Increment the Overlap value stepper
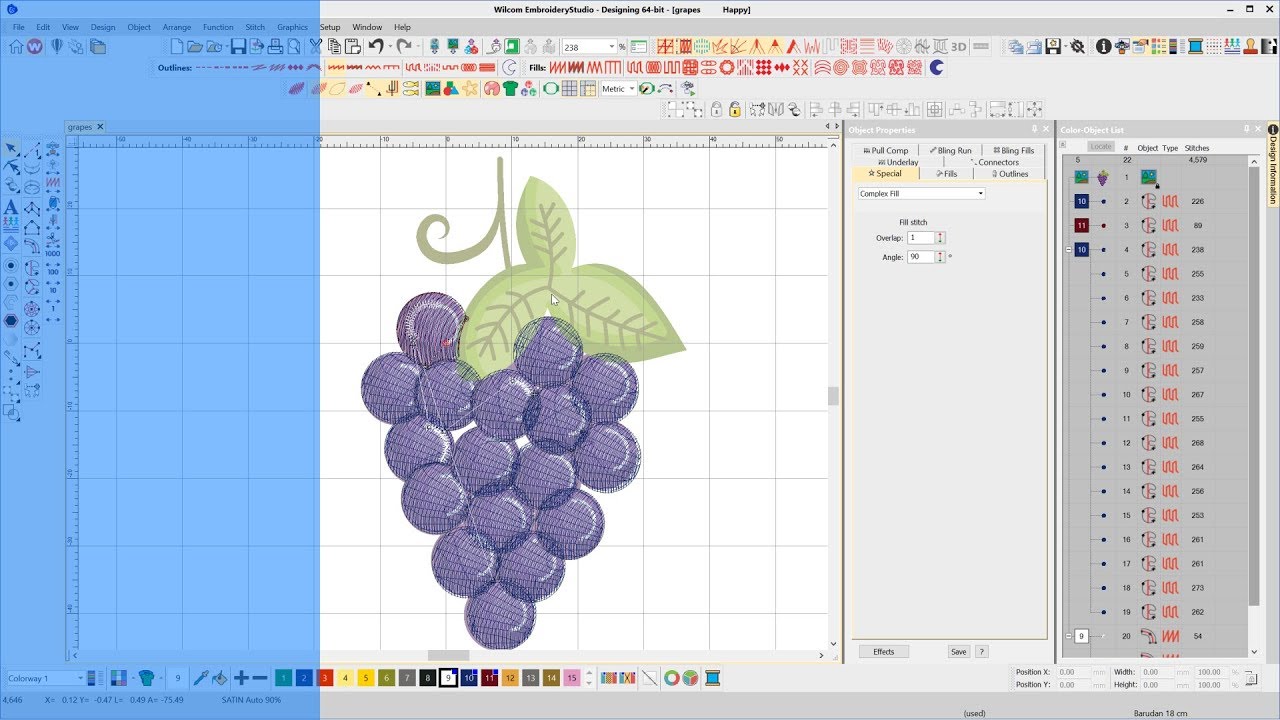 click(940, 235)
